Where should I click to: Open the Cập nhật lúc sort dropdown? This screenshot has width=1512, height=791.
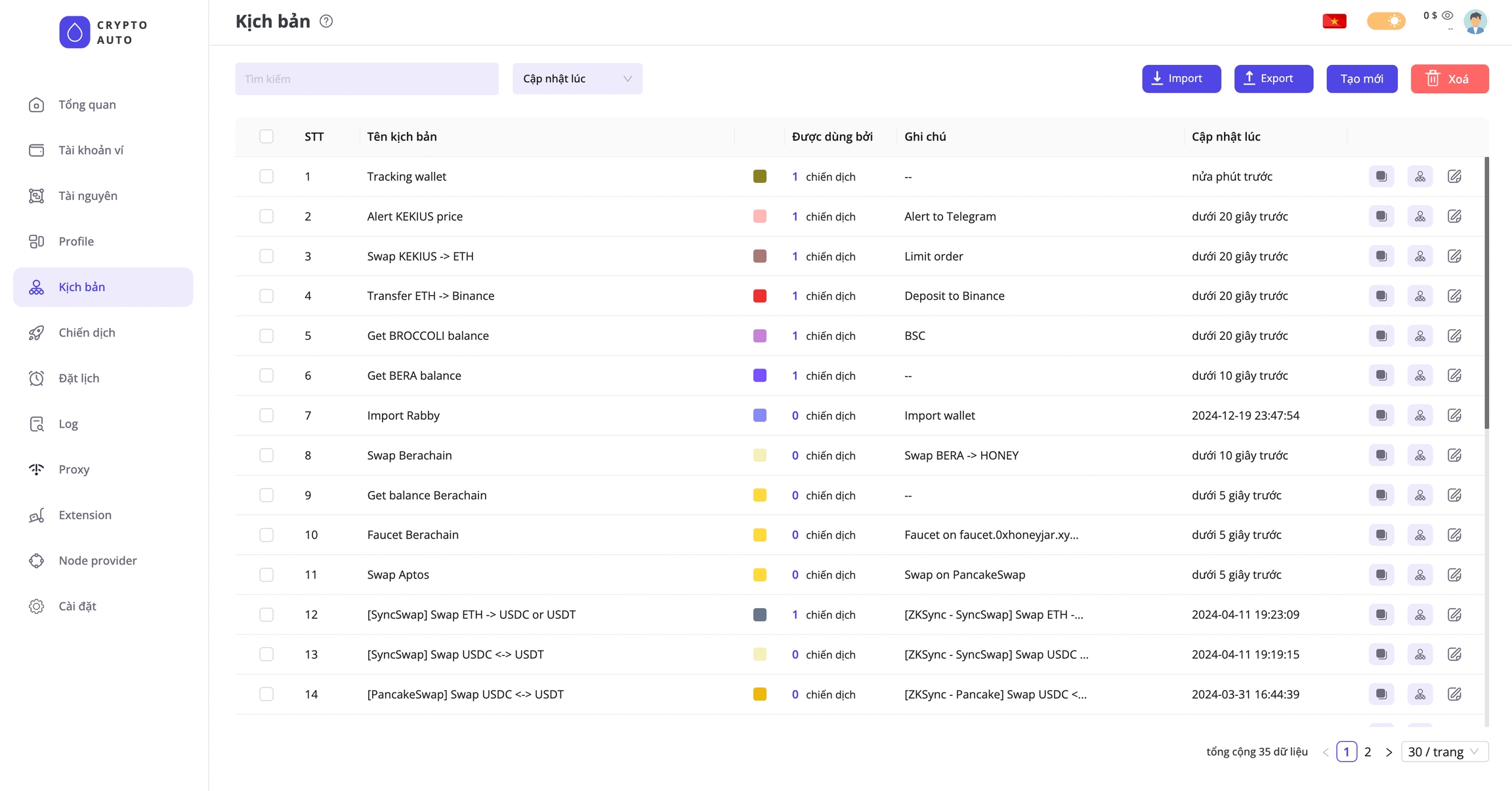pyautogui.click(x=577, y=79)
